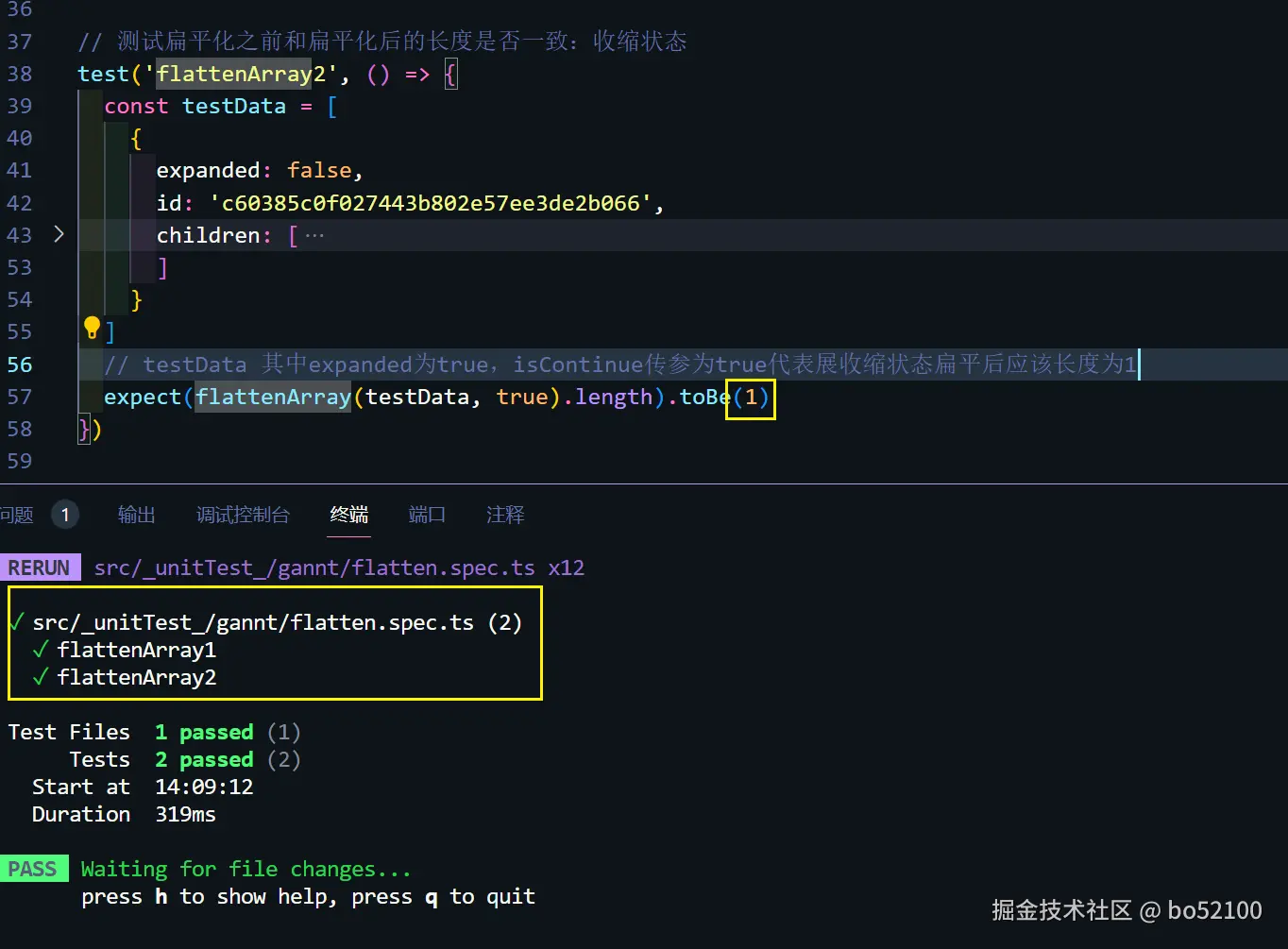Click the toBe(1) expected value

[751, 397]
